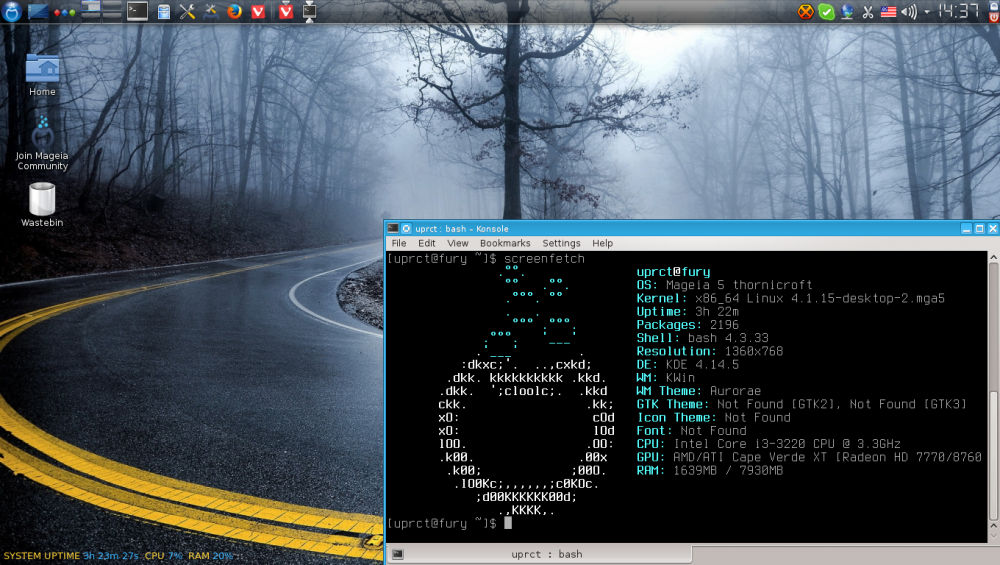Image resolution: width=1000 pixels, height=565 pixels.
Task: Select the Join Mageia Community desktop icon
Action: 42,143
